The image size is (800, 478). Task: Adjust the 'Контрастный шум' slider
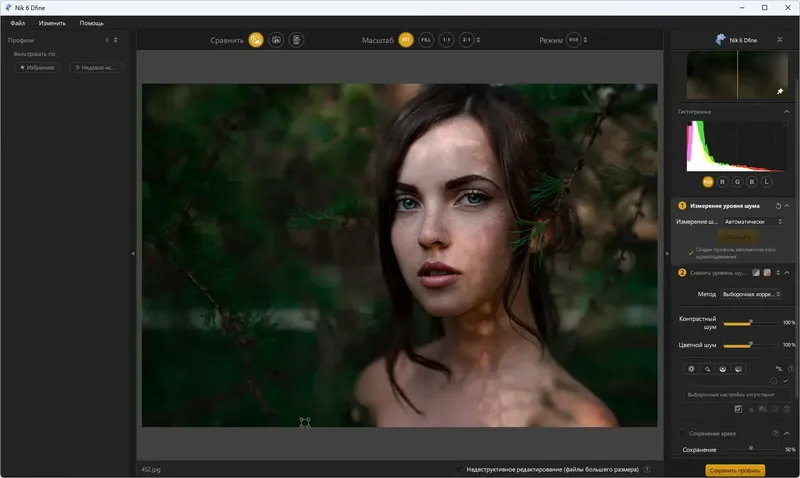click(750, 323)
